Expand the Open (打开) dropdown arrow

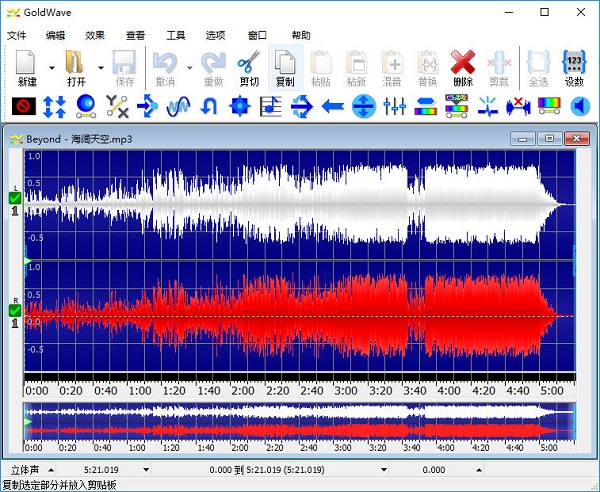(100, 68)
